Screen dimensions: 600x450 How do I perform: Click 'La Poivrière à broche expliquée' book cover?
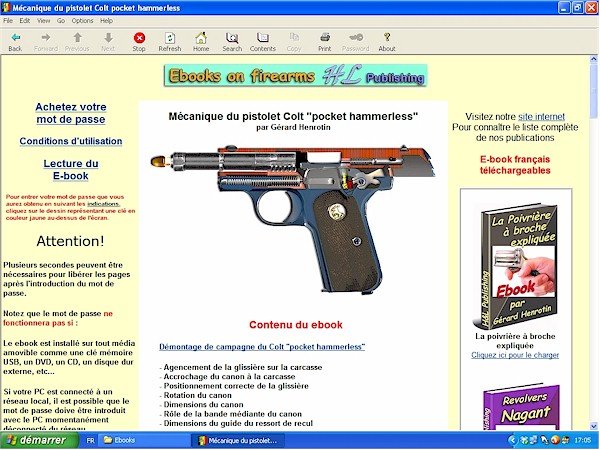click(515, 266)
